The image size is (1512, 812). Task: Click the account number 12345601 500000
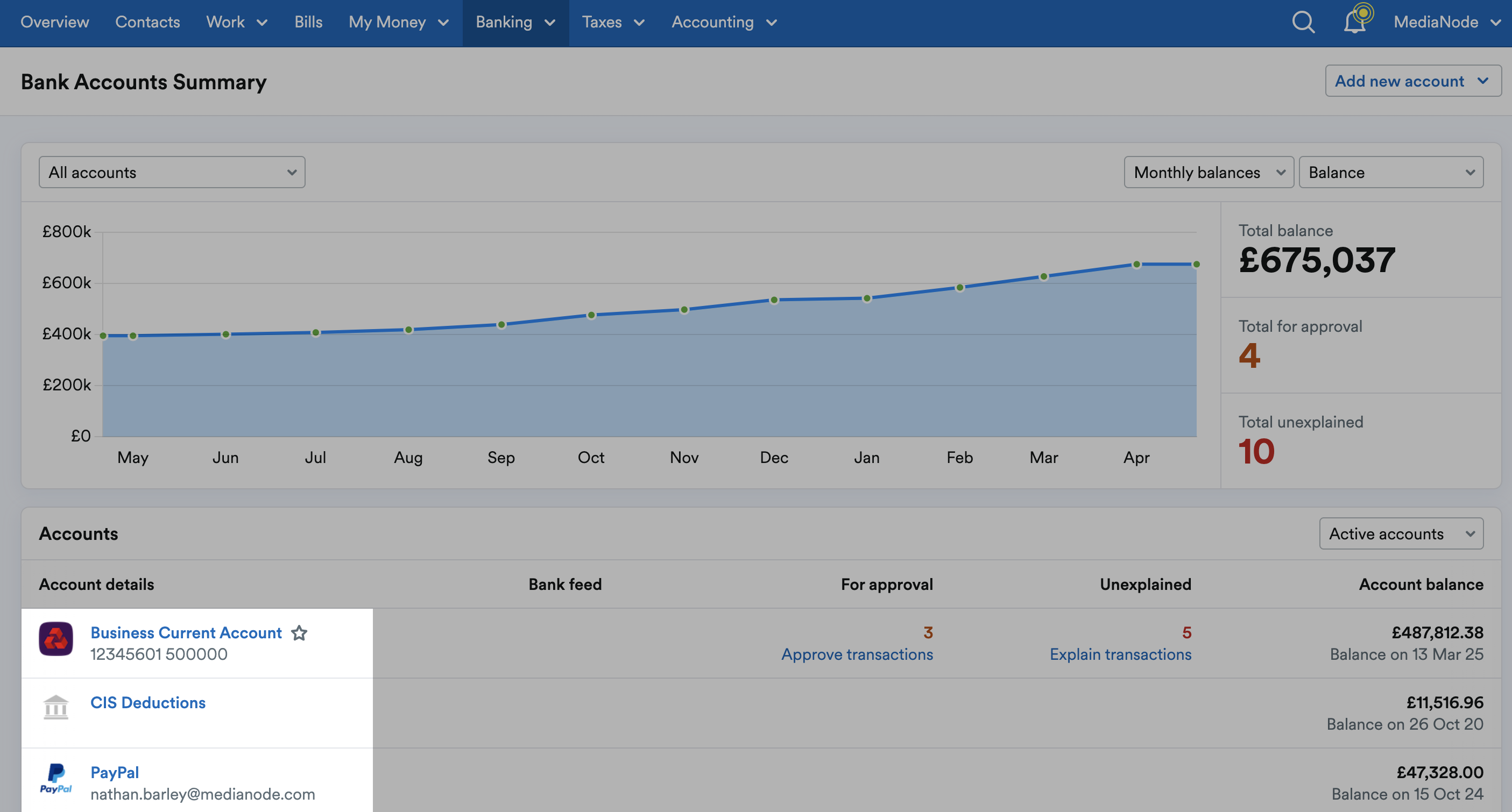pos(159,655)
